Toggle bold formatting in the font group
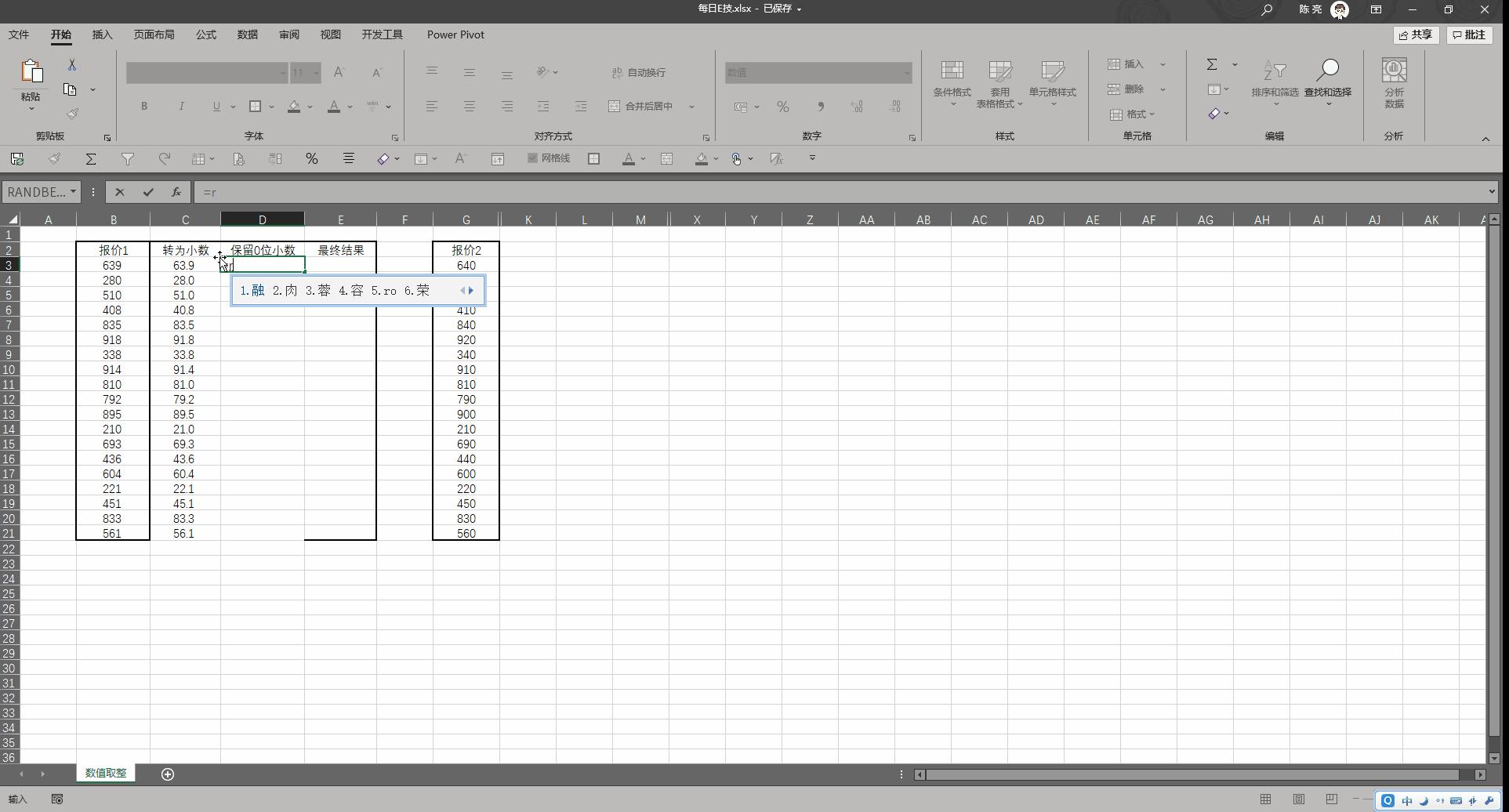 (143, 106)
